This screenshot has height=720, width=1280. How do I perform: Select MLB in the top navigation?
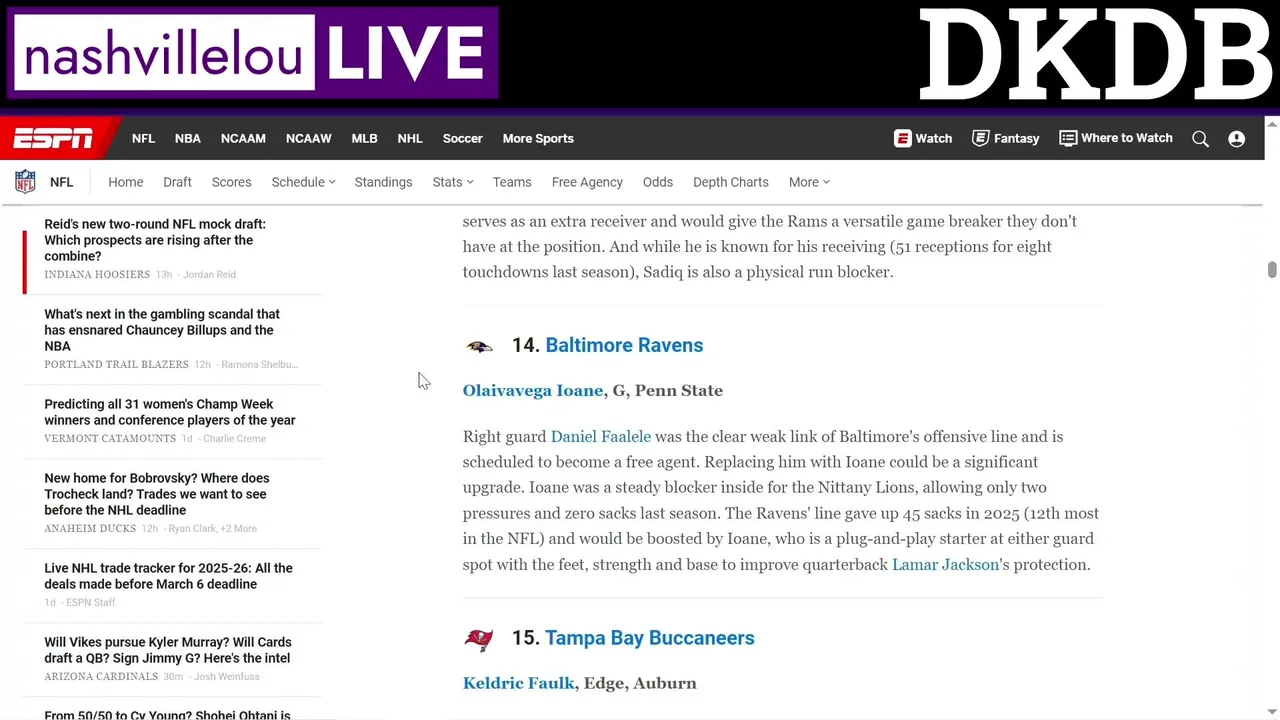[x=364, y=138]
